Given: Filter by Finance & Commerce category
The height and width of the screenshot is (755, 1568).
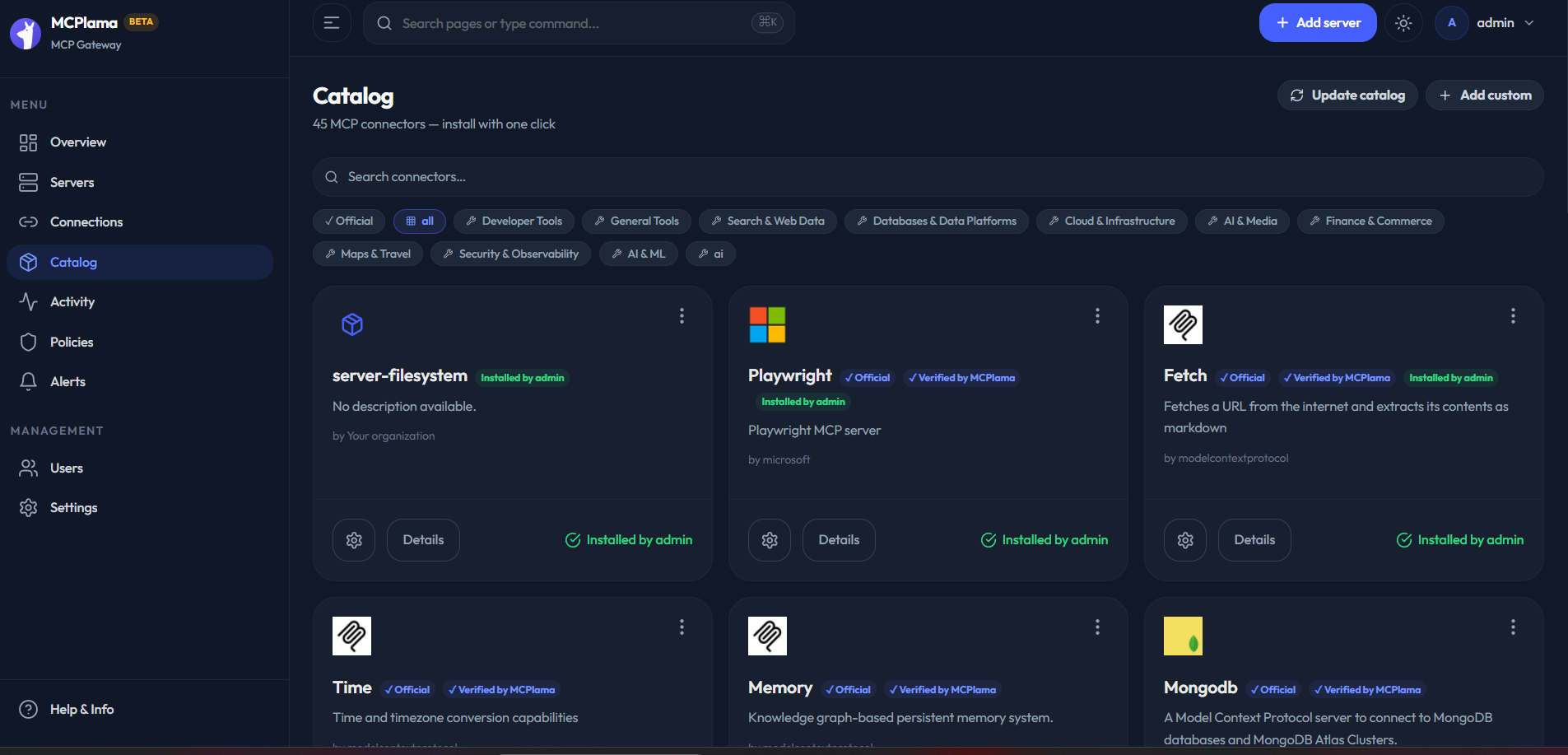Looking at the screenshot, I should 1370,221.
